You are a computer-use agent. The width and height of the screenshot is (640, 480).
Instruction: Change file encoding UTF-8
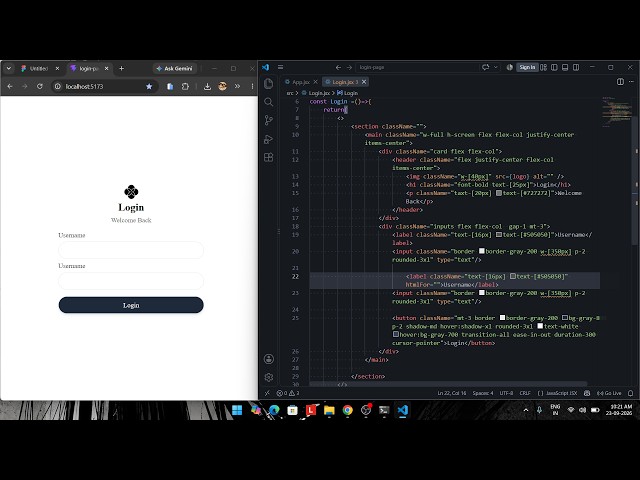click(x=506, y=393)
